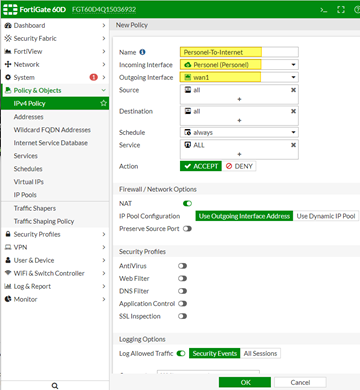Expand the FortiView chevron

pos(104,51)
